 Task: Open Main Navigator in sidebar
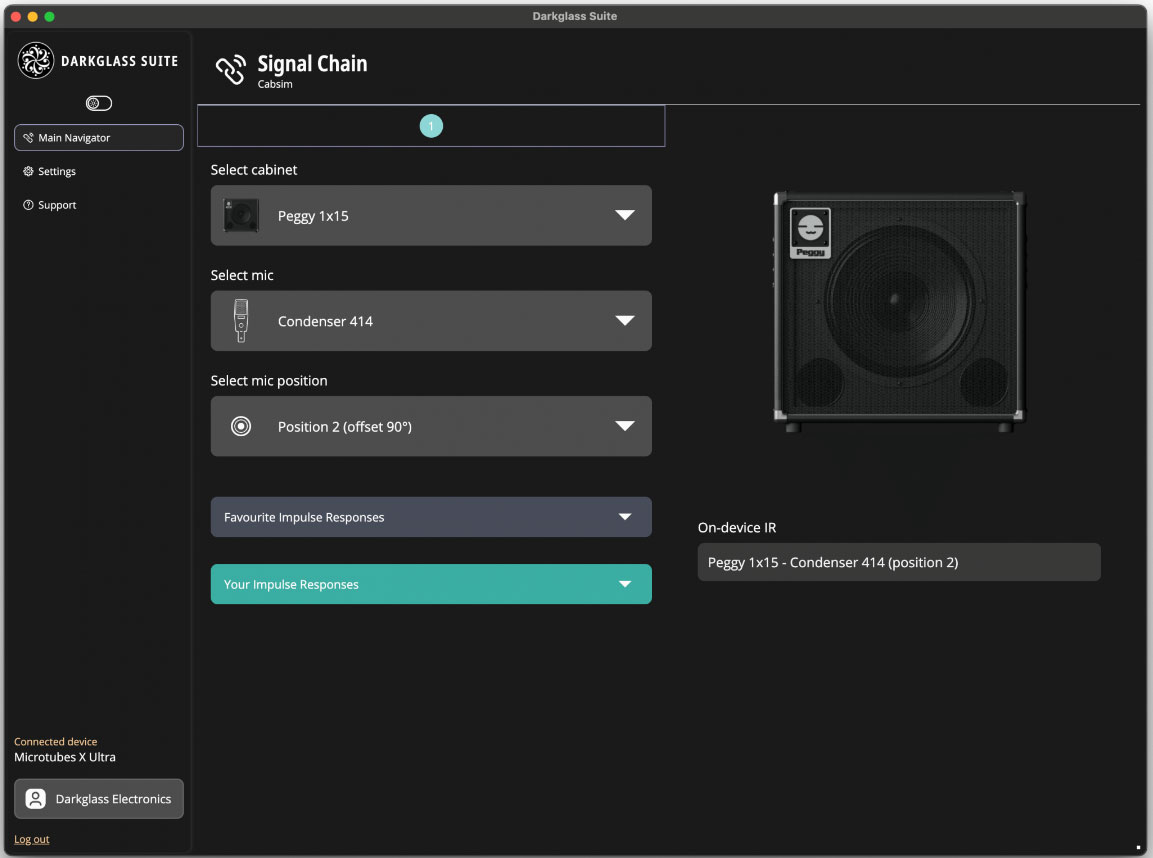click(99, 137)
